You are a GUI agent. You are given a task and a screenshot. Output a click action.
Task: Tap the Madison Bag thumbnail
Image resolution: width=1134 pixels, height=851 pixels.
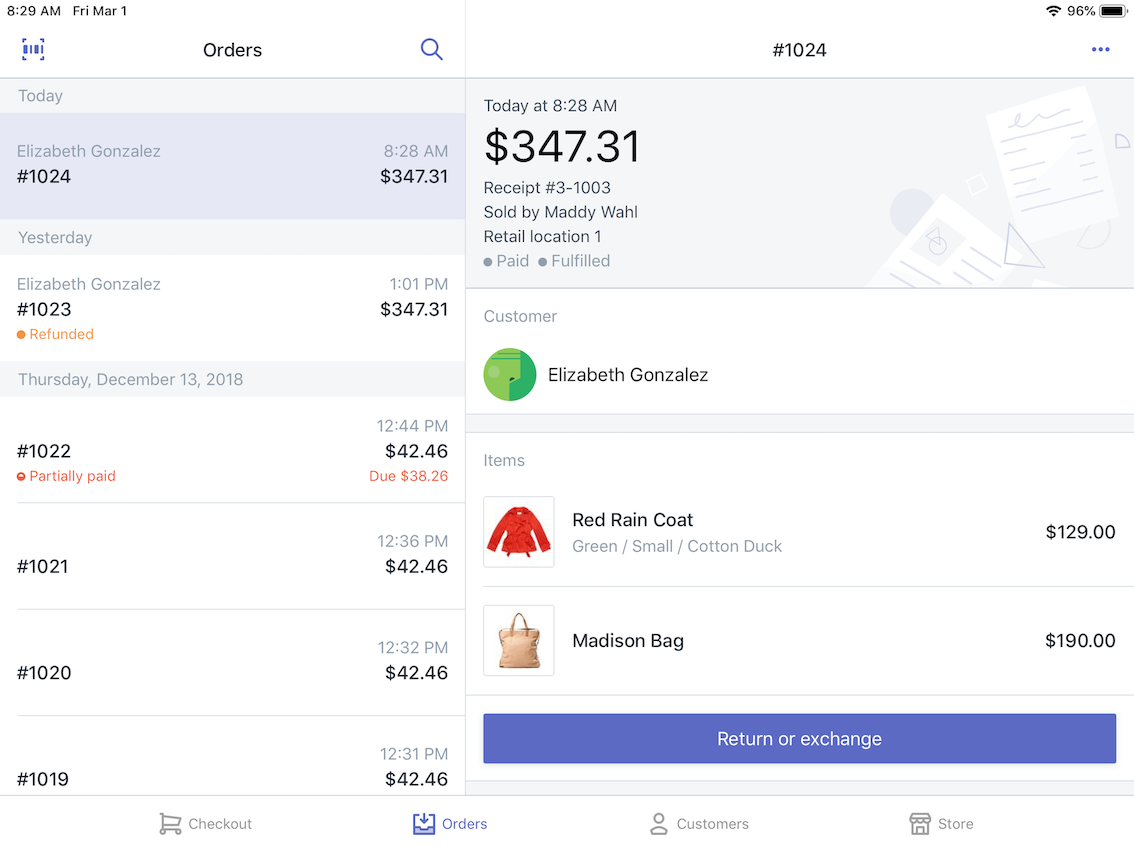519,641
